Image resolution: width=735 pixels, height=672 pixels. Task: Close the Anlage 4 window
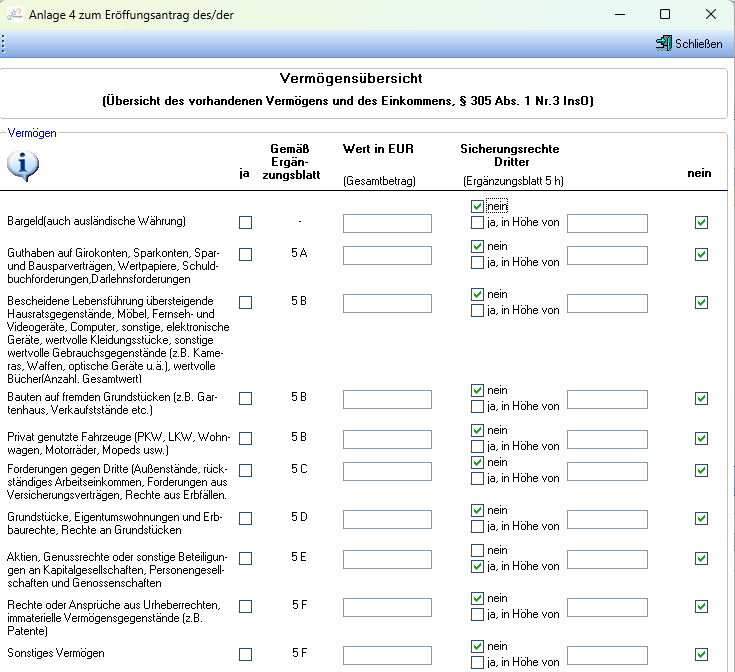(x=711, y=15)
